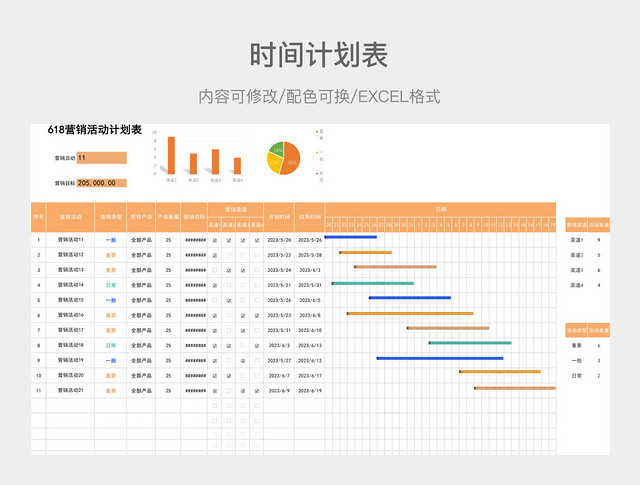Image resolution: width=640 pixels, height=485 pixels.
Task: Select the orange Gantt bar for 营销活动12
Action: (366, 252)
